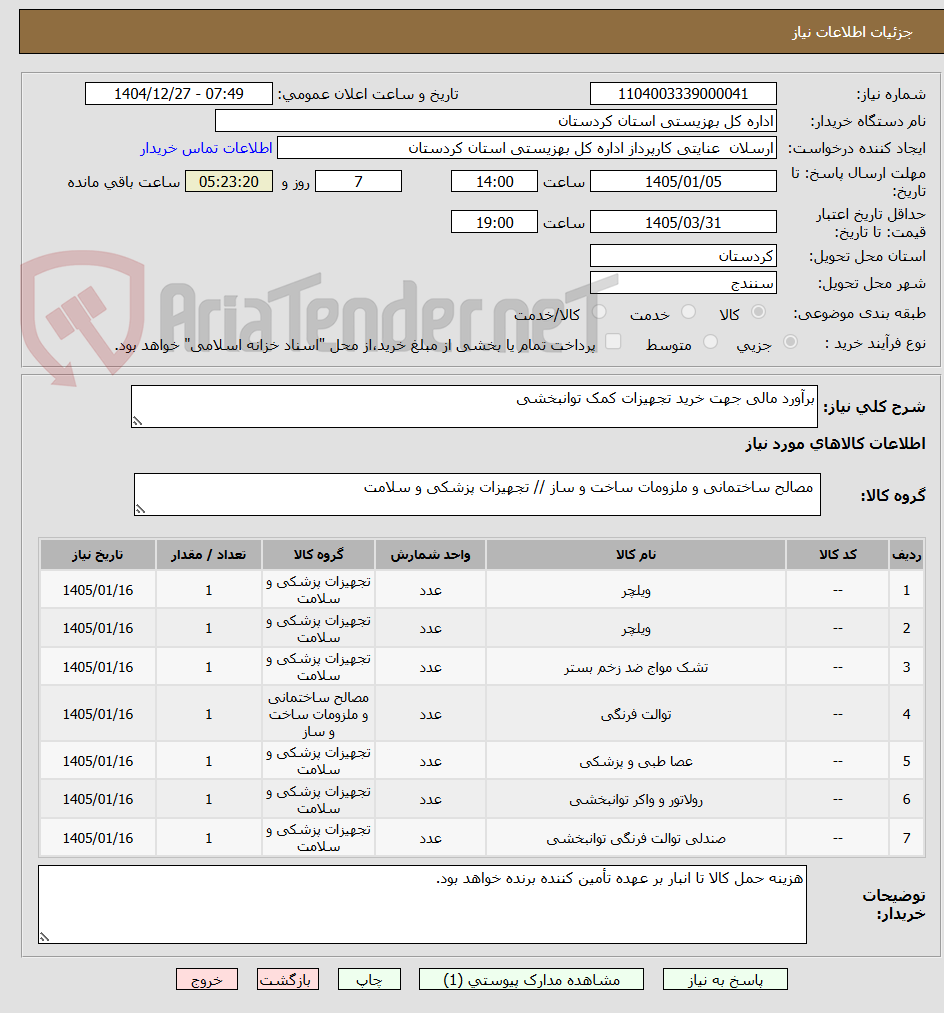The width and height of the screenshot is (944, 1013).
Task: Click the date 1405/01/16 in row 7
Action: point(98,839)
